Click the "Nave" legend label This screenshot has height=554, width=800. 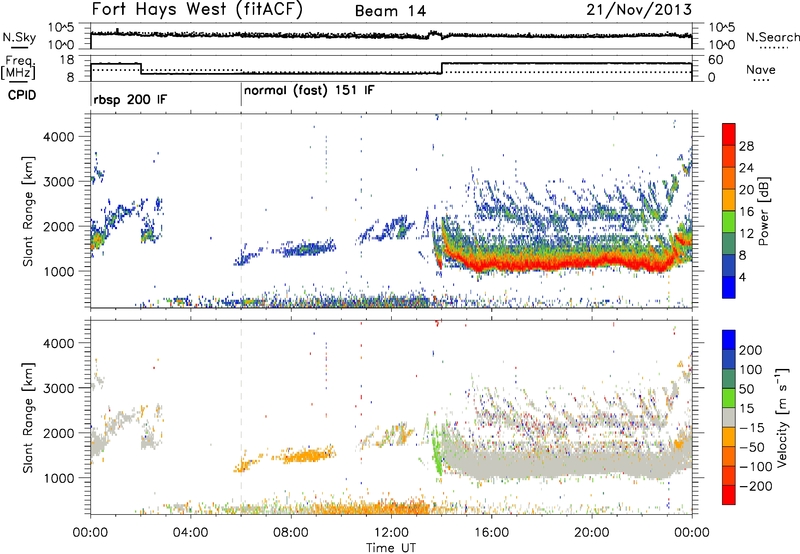[x=761, y=69]
